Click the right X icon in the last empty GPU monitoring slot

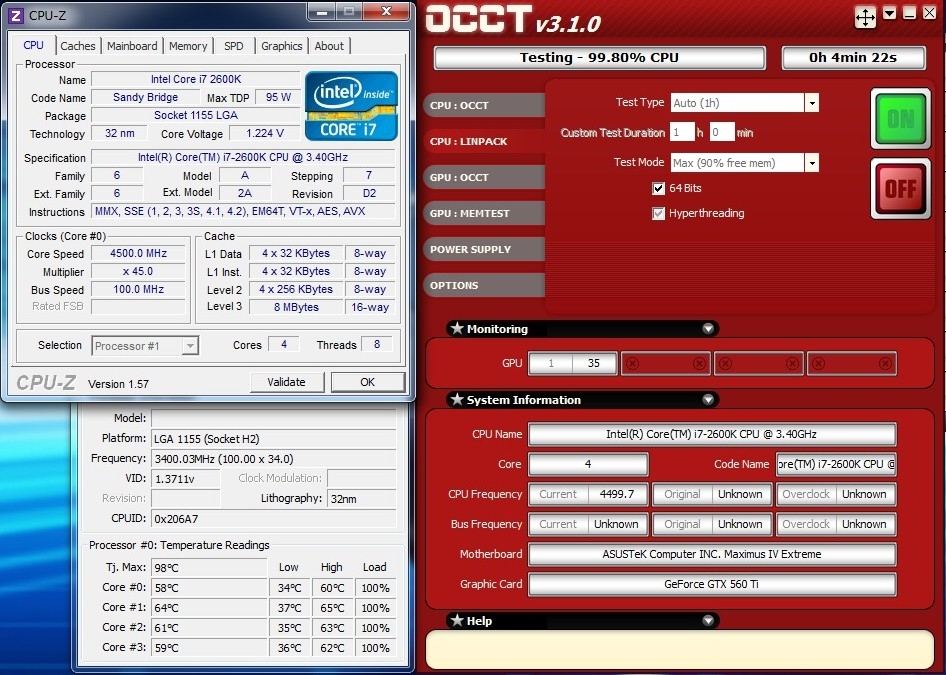(x=885, y=364)
